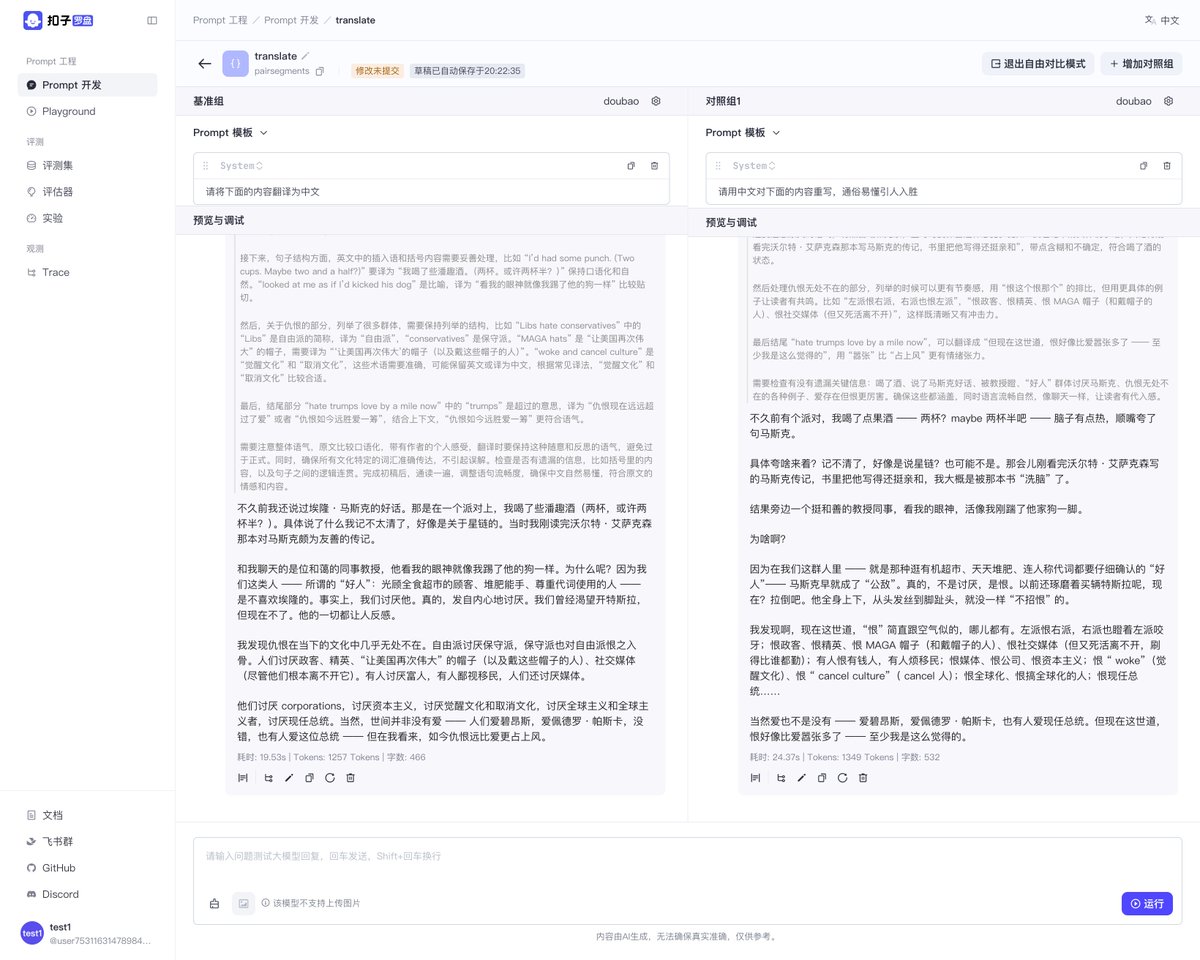Click the translate prompt avatar icon

click(235, 64)
